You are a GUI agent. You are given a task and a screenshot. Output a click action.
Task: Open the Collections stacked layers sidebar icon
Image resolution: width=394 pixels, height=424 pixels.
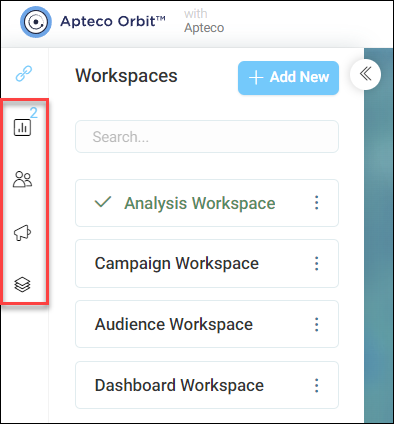(22, 285)
